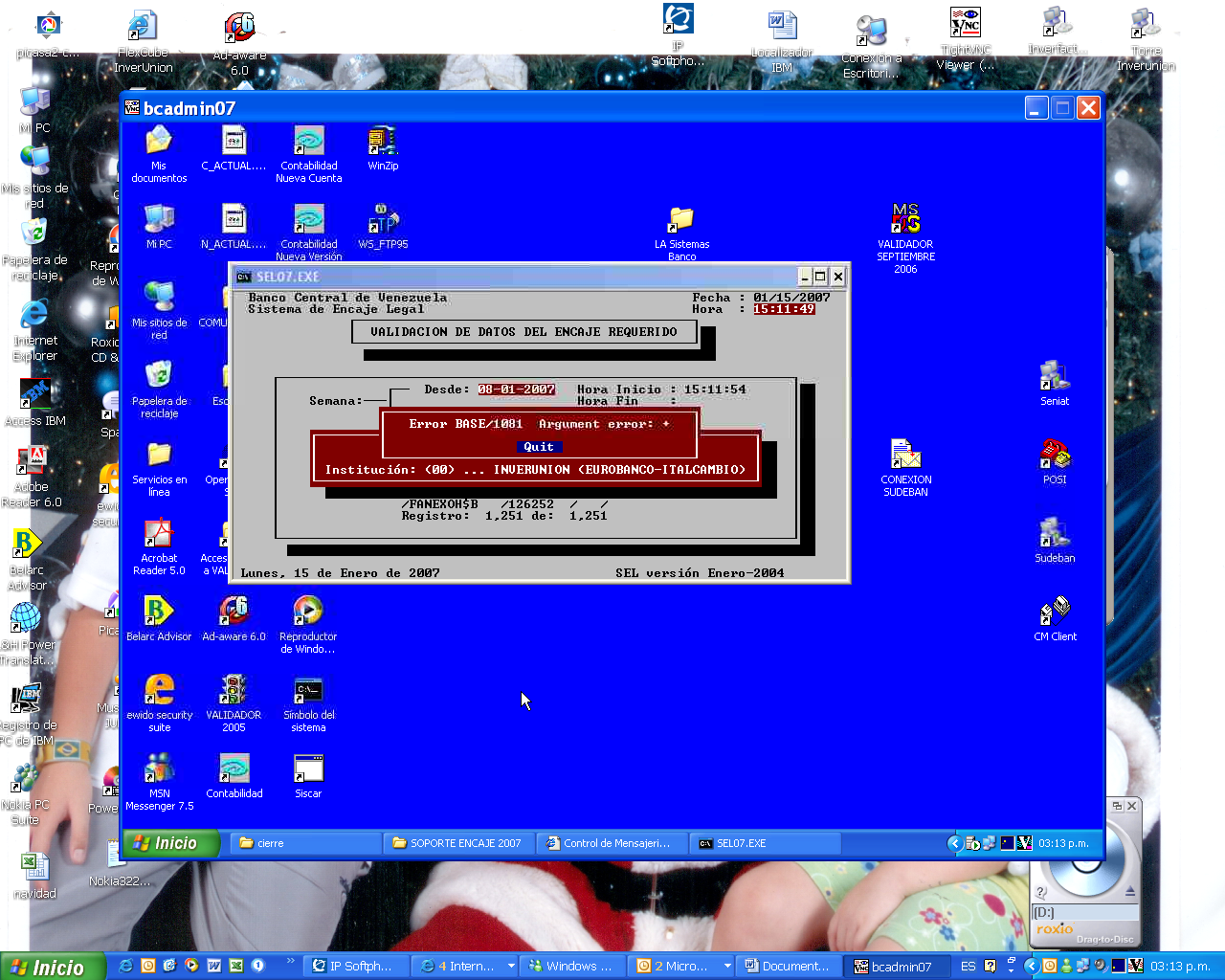Launch Acrobat Reader 5.0 in bcadmin07
The width and height of the screenshot is (1225, 980).
pos(159,546)
